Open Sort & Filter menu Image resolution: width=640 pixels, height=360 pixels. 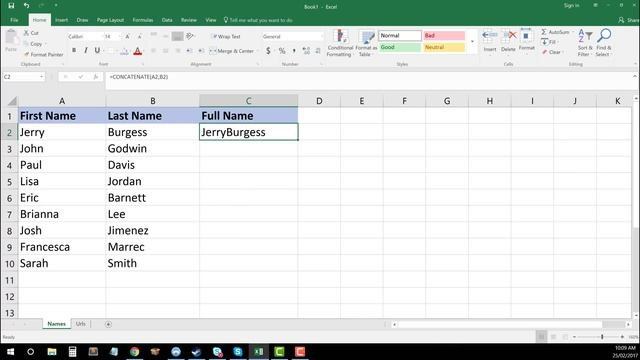(x=585, y=42)
